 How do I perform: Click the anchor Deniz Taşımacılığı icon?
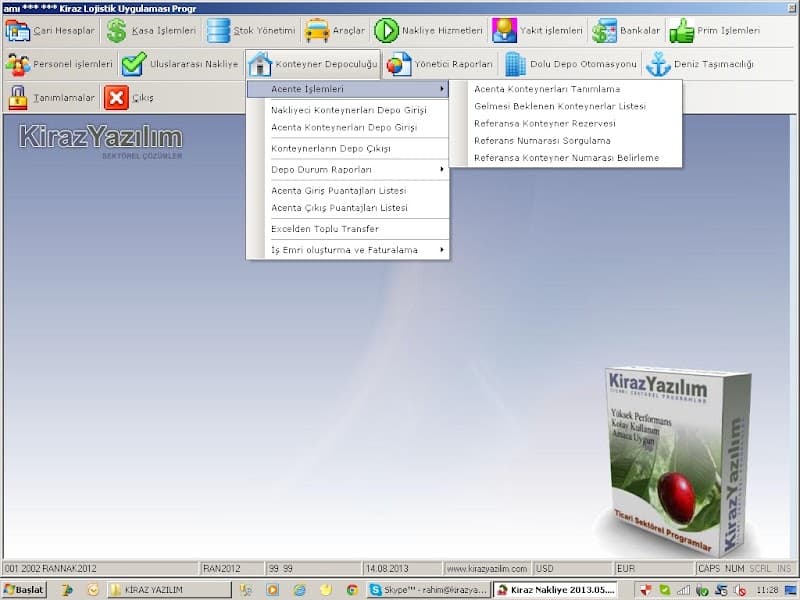(x=658, y=64)
